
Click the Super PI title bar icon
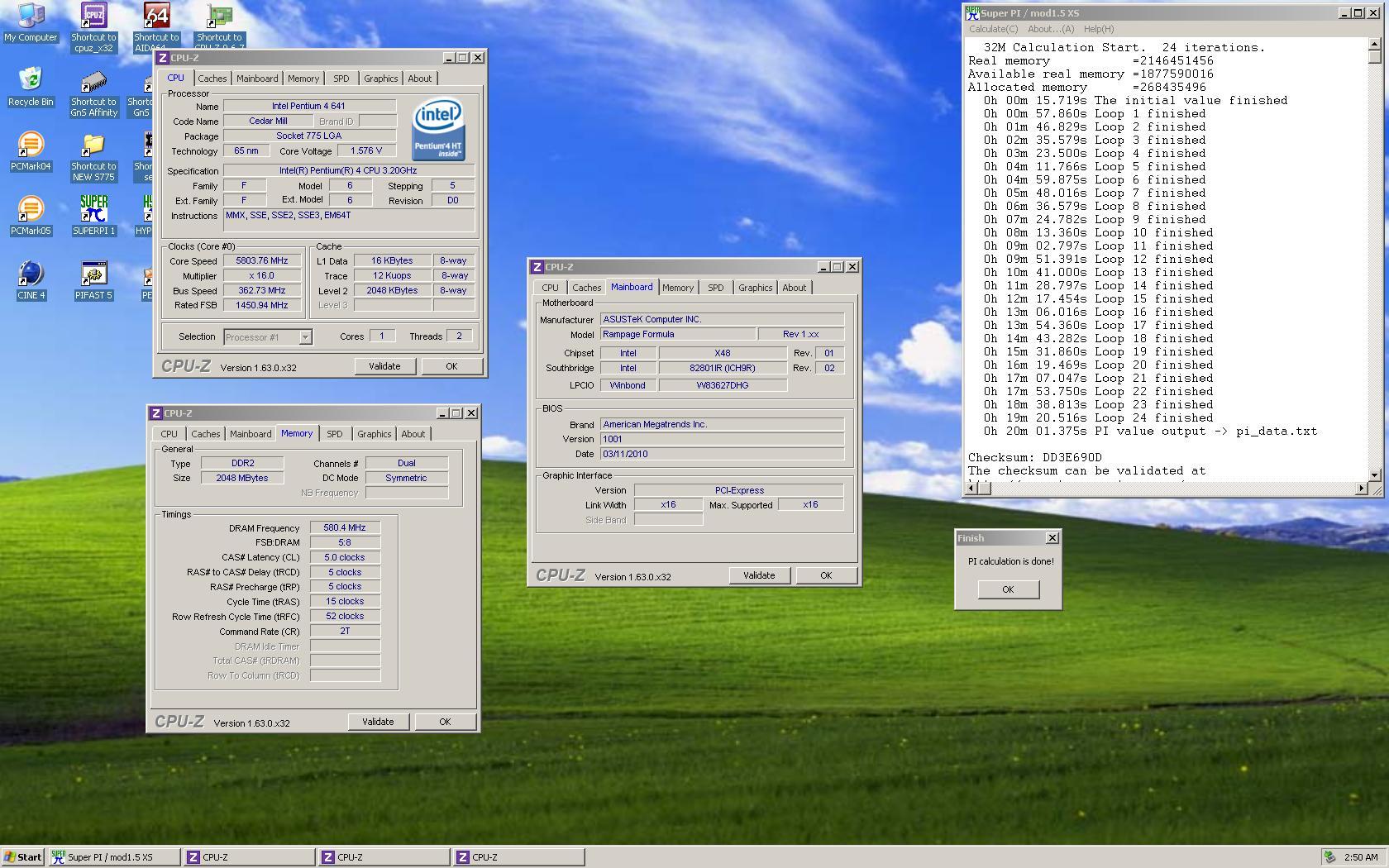pos(973,13)
